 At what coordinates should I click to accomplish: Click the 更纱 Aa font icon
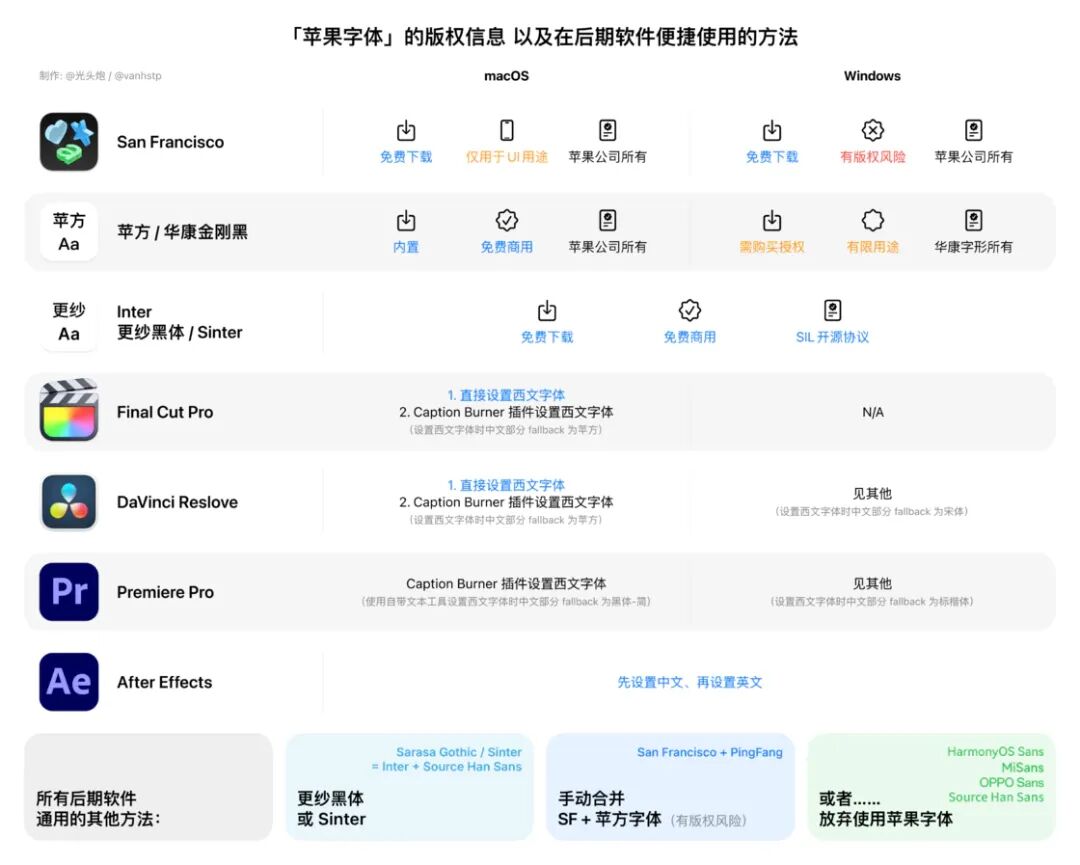click(69, 322)
